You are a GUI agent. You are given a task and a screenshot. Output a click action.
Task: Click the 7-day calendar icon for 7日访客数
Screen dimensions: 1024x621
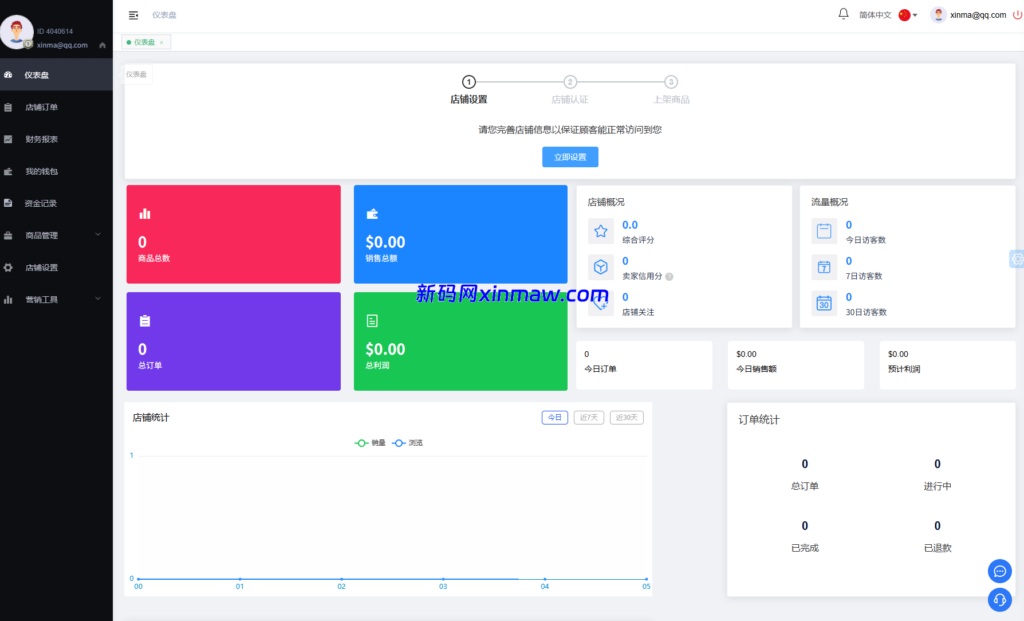(824, 267)
